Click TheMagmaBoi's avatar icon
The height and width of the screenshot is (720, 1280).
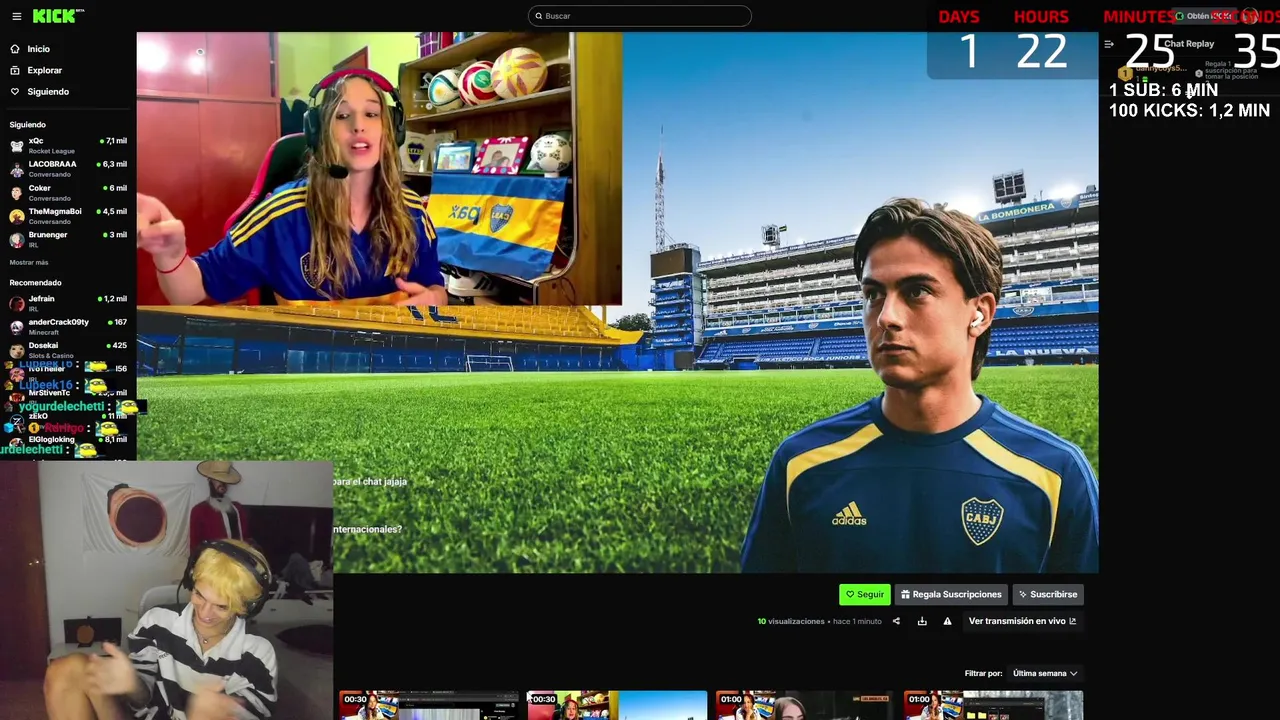17,216
